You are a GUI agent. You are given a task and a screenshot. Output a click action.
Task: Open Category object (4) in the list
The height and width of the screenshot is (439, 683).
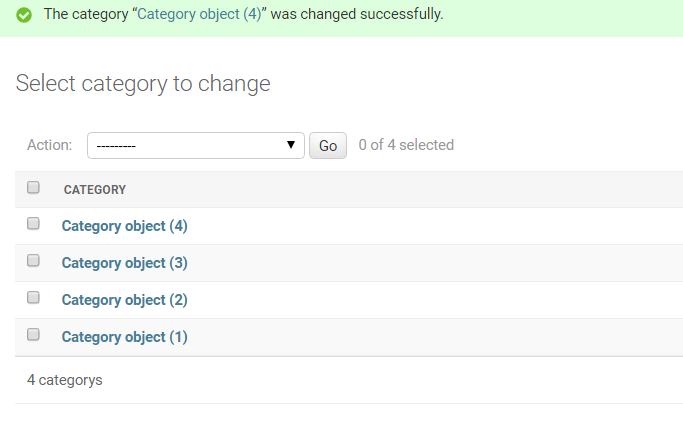(x=125, y=226)
